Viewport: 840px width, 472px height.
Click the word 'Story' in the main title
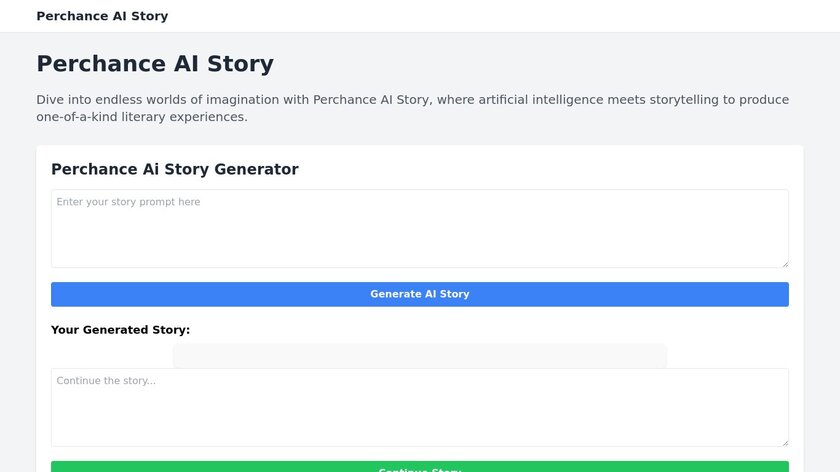[239, 64]
